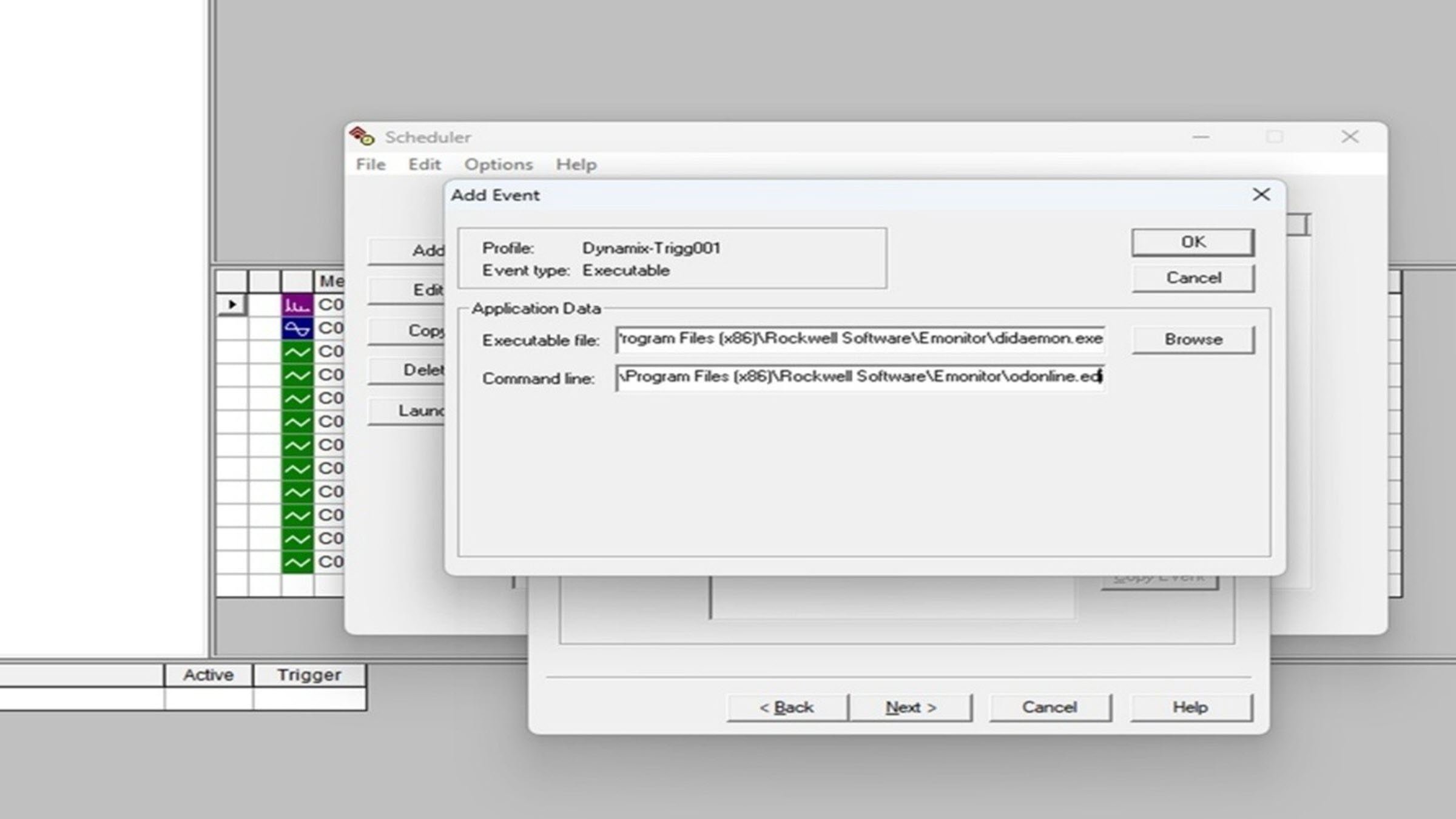Go Back in the wizard
1456x819 pixels.
(787, 707)
